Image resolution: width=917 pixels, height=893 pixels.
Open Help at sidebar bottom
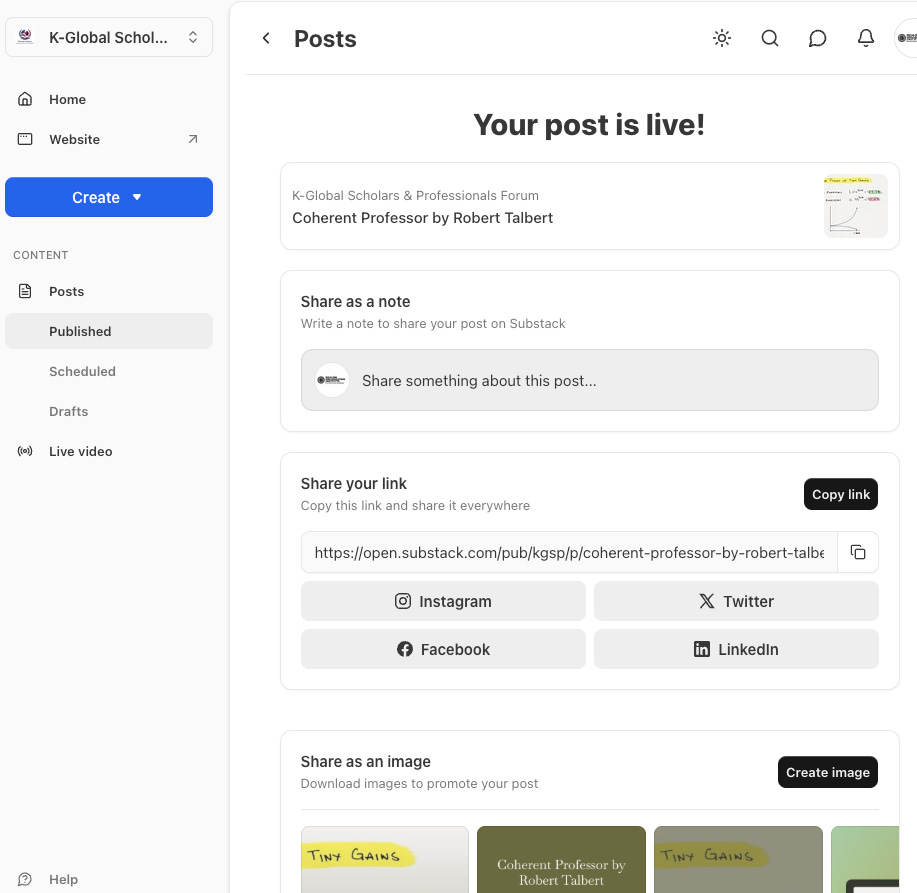[x=109, y=879]
